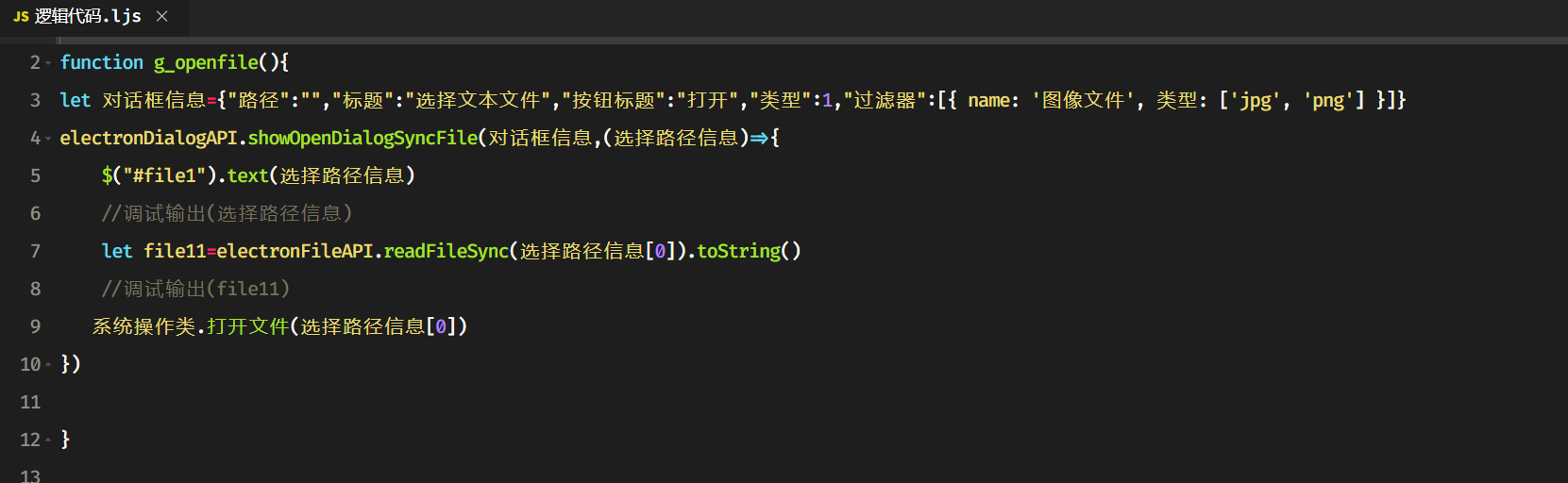
Task: Close the 逻辑代码.ljs tab
Action: pos(162,17)
